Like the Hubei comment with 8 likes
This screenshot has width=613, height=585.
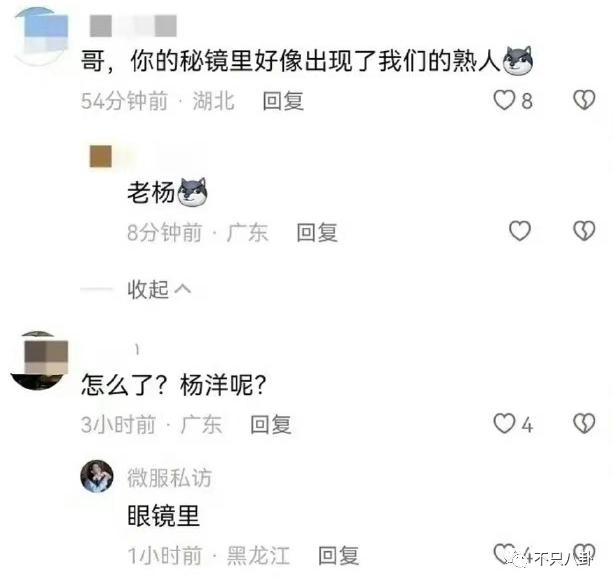tap(504, 100)
